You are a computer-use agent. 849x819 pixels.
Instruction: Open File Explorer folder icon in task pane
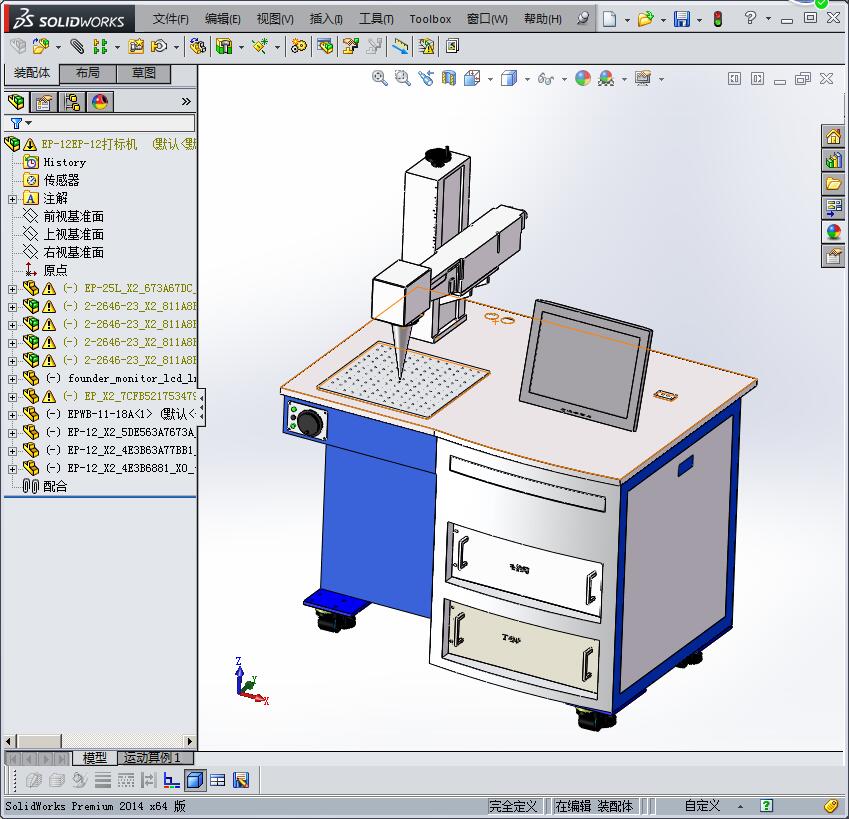click(x=833, y=184)
